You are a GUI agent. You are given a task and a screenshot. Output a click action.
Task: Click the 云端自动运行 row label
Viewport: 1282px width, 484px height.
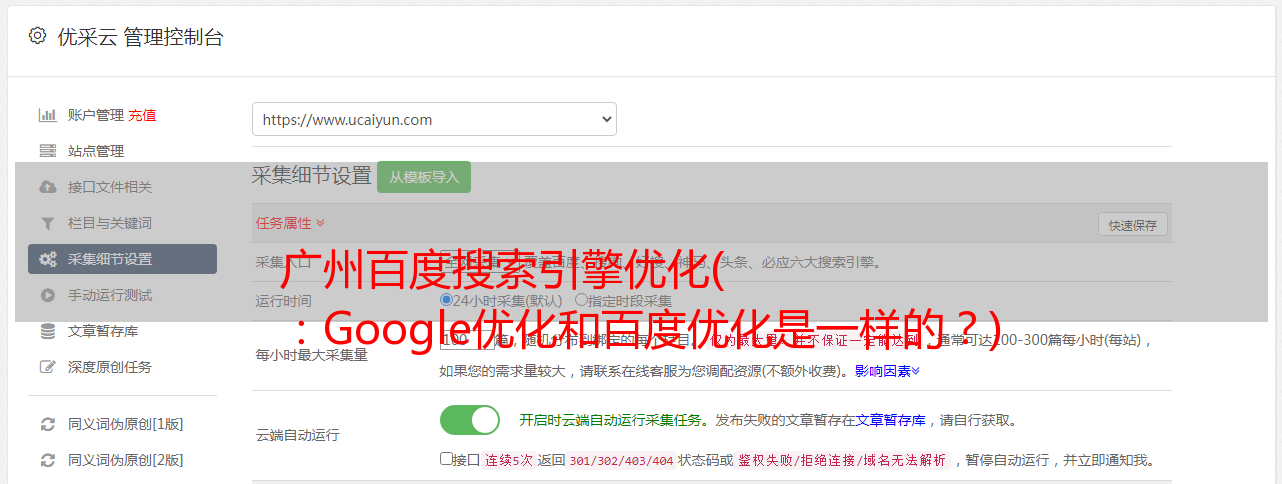click(x=298, y=435)
